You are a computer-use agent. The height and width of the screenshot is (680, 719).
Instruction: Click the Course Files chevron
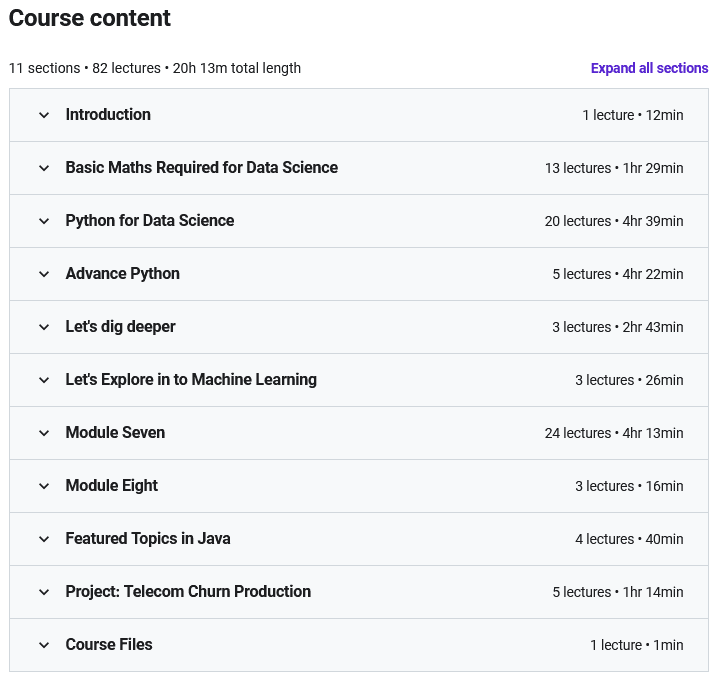(x=44, y=645)
